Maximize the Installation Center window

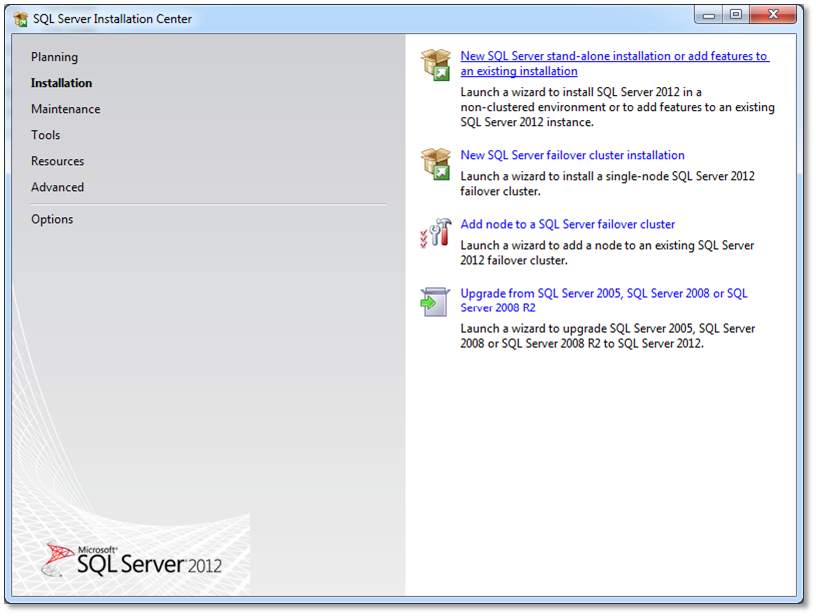coord(736,15)
